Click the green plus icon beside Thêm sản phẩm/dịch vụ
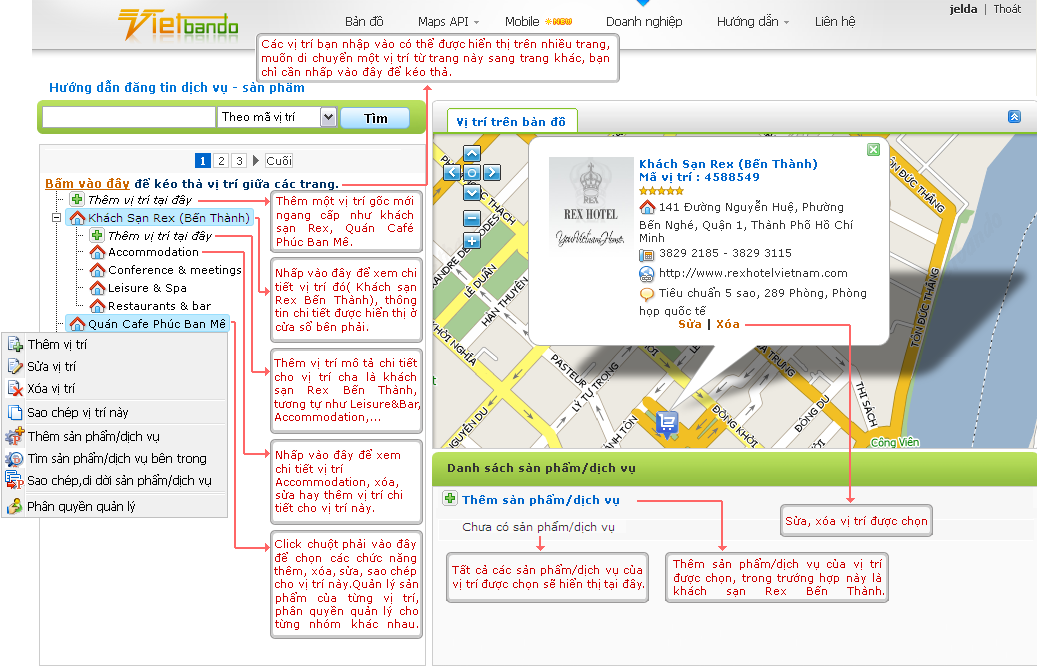Screen dimensions: 1037x668 (x=450, y=498)
